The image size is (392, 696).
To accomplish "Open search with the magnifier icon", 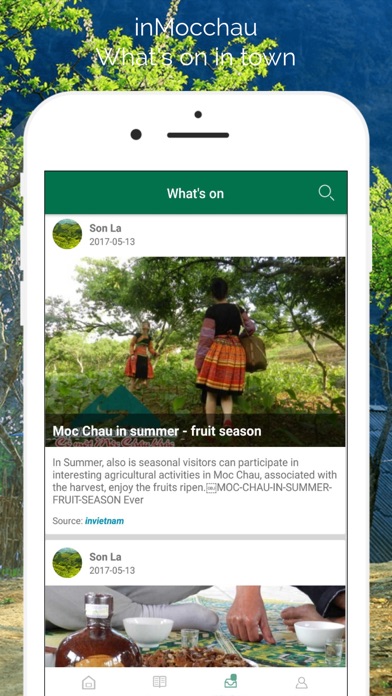I will tap(326, 193).
